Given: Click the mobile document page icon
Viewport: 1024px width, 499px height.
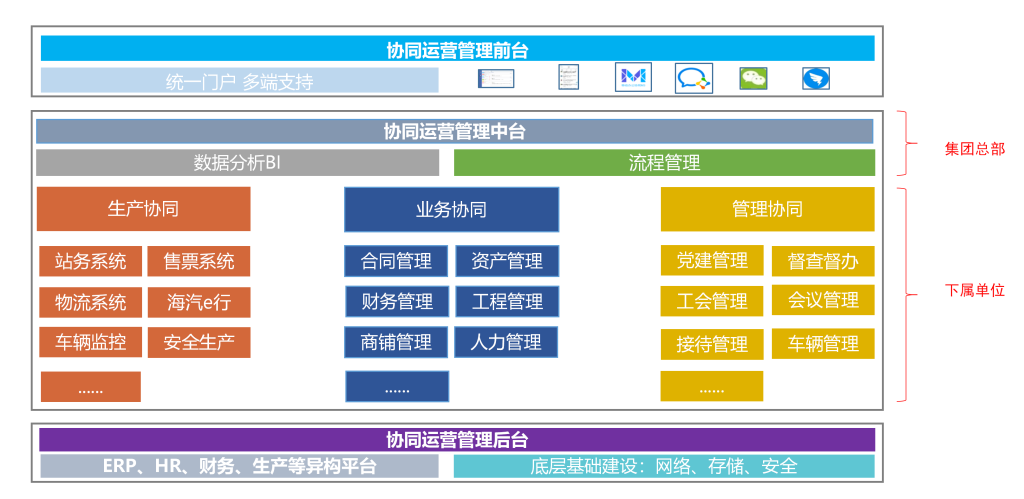Looking at the screenshot, I should point(568,77).
